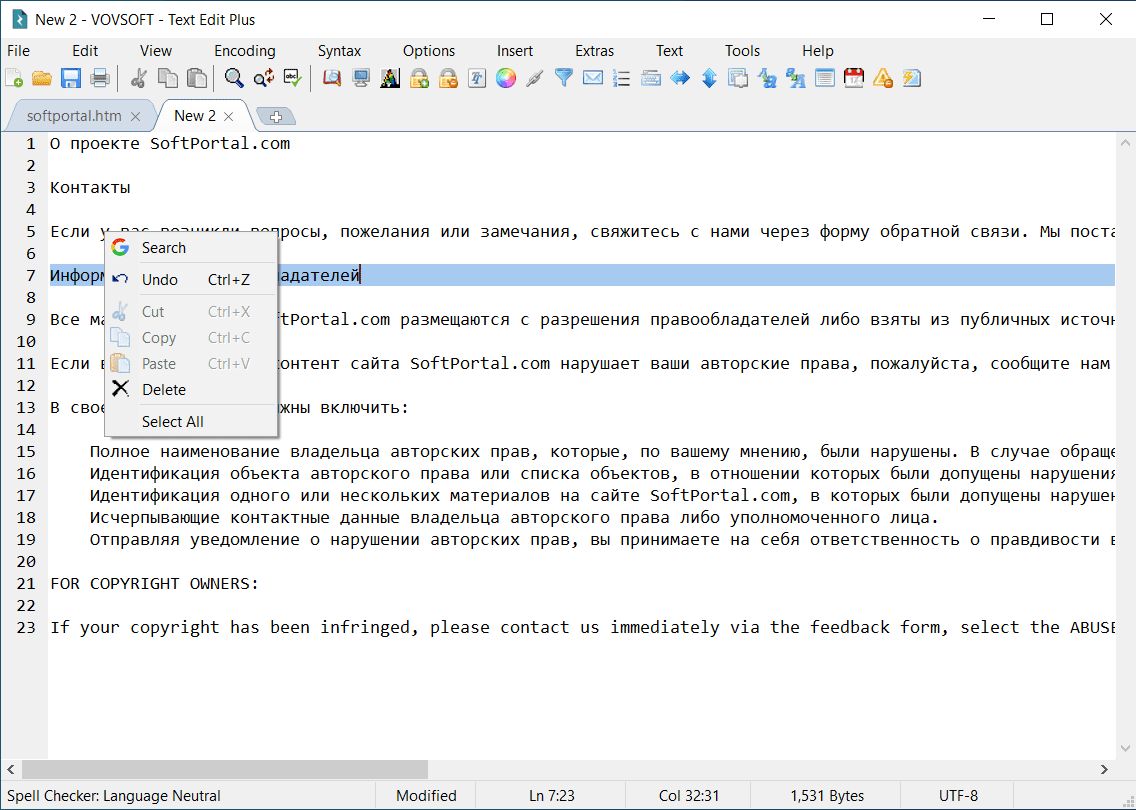Click the computer monitor toolbar icon

point(361,78)
